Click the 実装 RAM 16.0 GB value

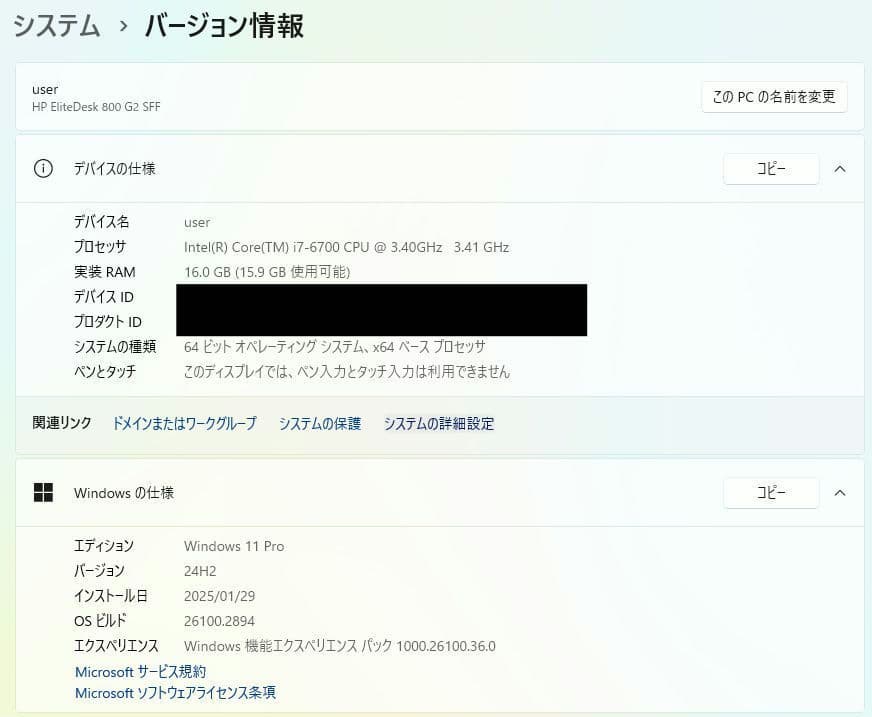pos(266,271)
